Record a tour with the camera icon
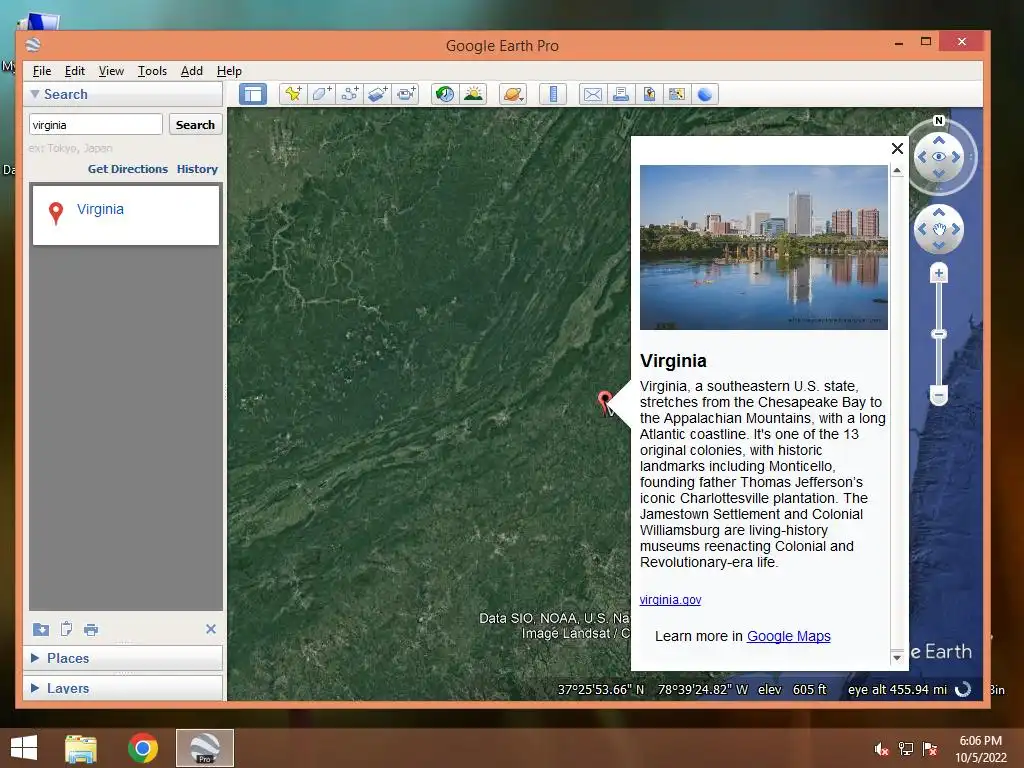 [406, 94]
